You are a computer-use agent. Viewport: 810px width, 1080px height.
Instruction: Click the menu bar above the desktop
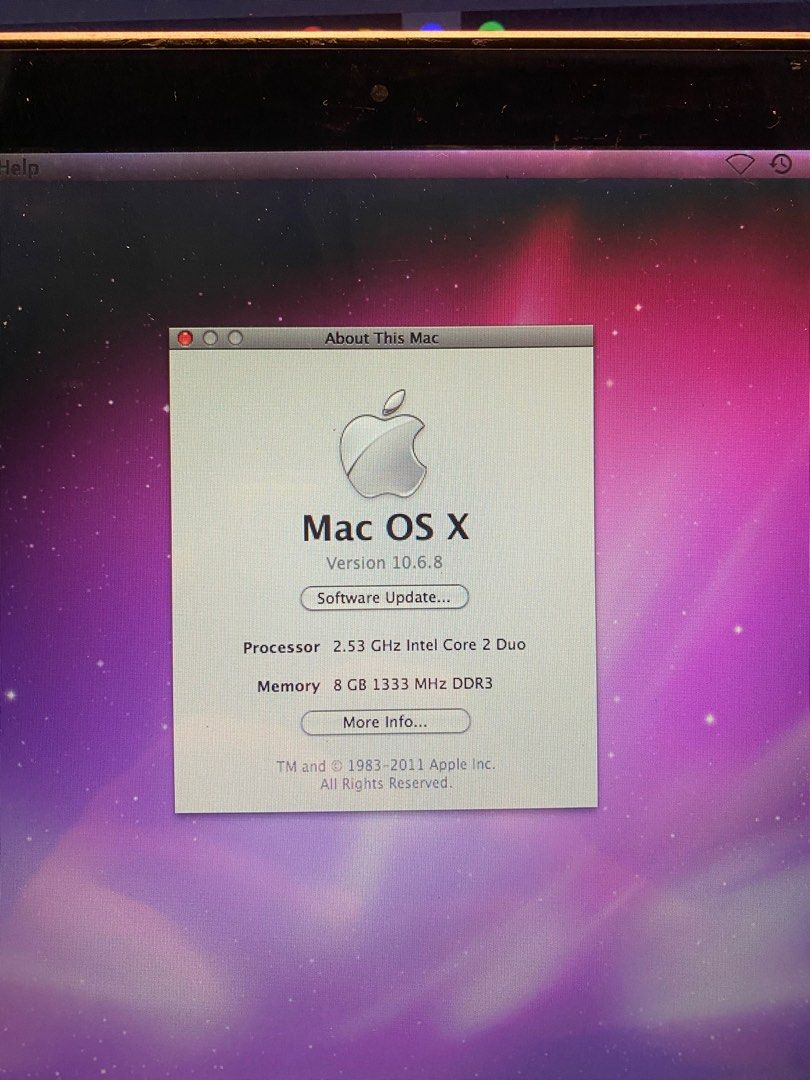click(x=400, y=167)
